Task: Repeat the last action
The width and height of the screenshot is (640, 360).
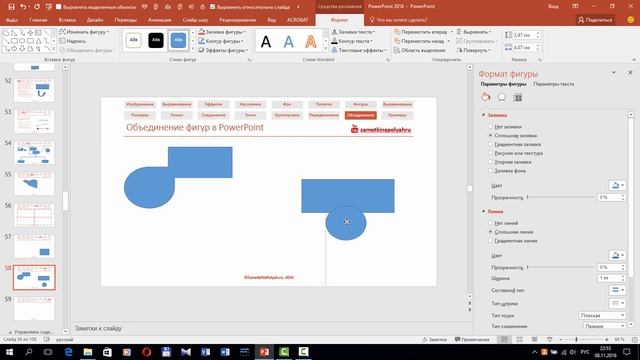Action: coord(37,7)
